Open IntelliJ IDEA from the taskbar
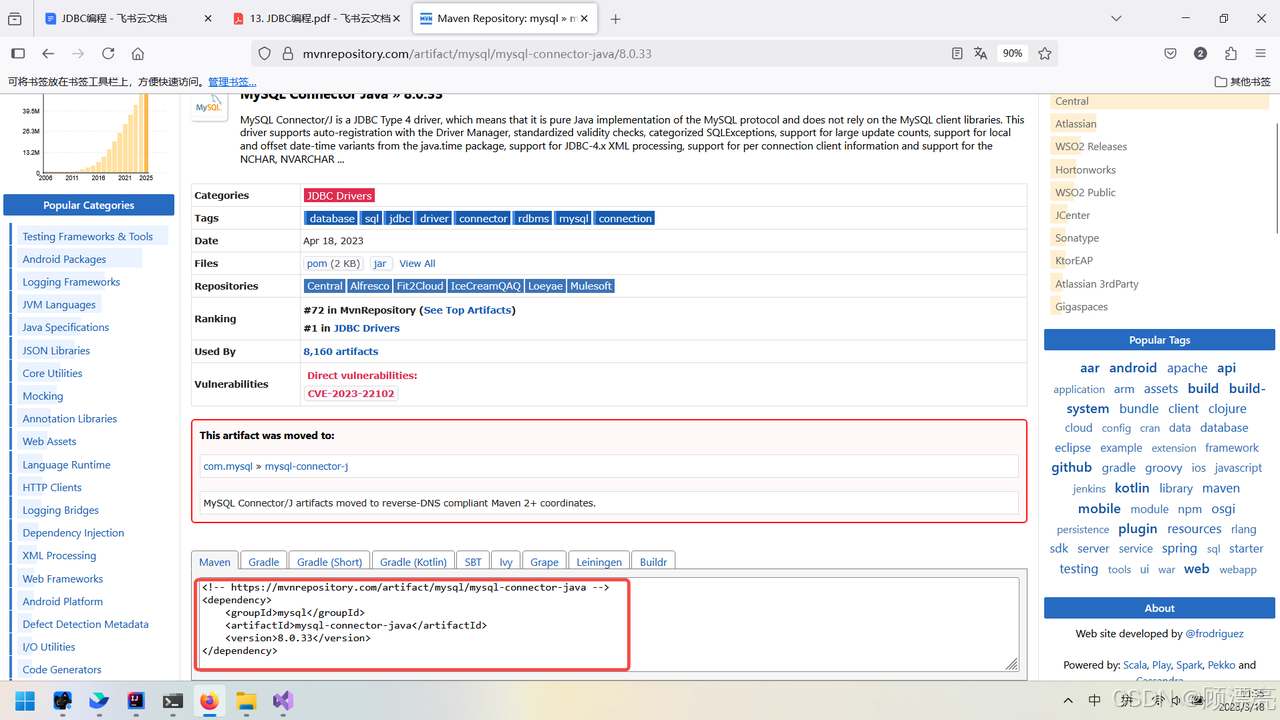 click(136, 701)
